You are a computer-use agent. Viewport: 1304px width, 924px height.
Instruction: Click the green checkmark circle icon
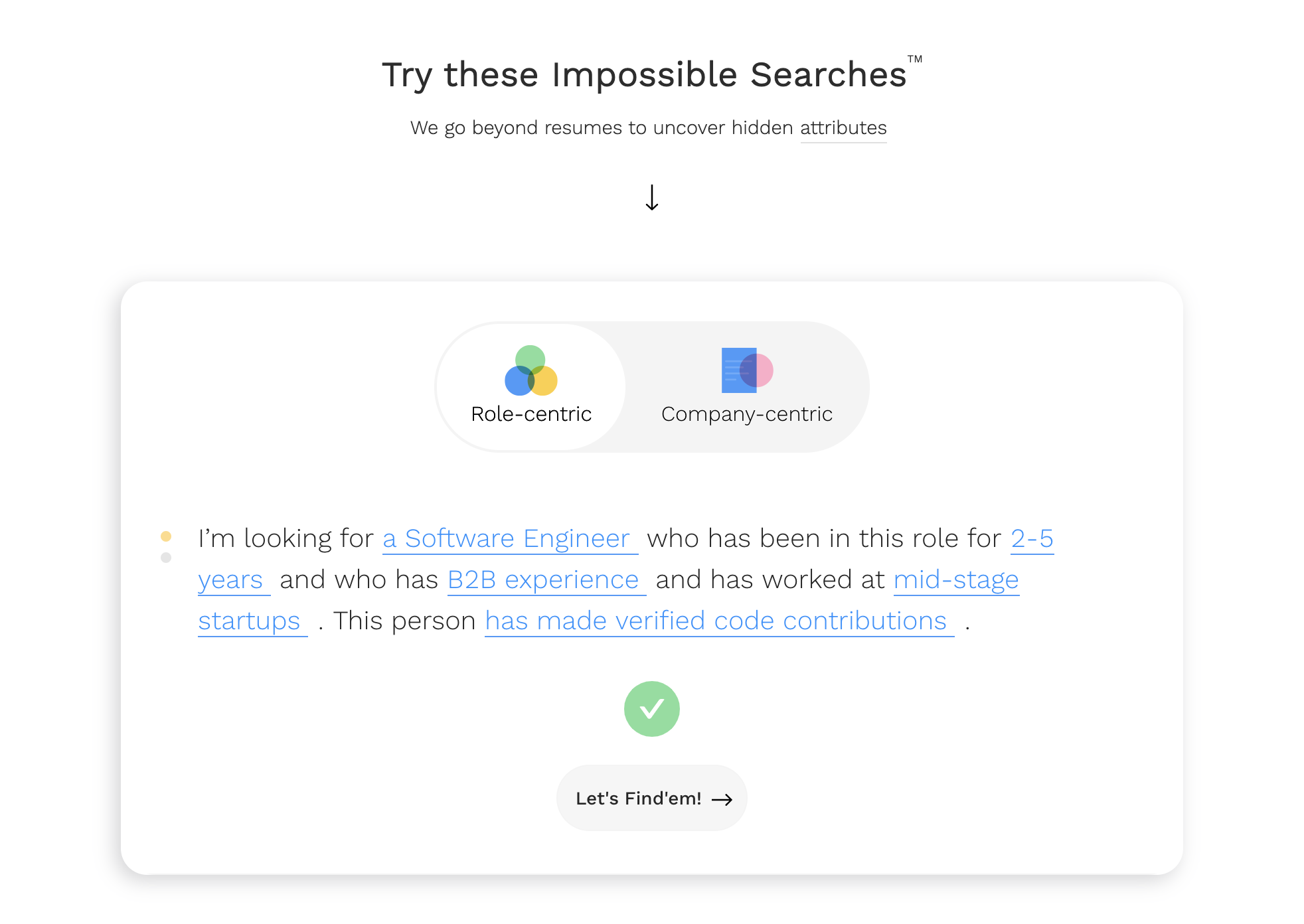pos(651,709)
